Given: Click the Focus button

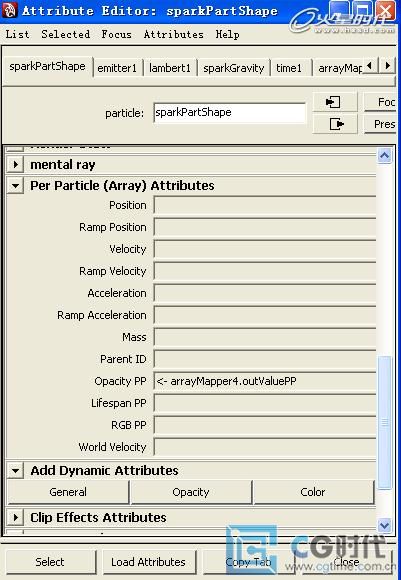Looking at the screenshot, I should pyautogui.click(x=380, y=102).
